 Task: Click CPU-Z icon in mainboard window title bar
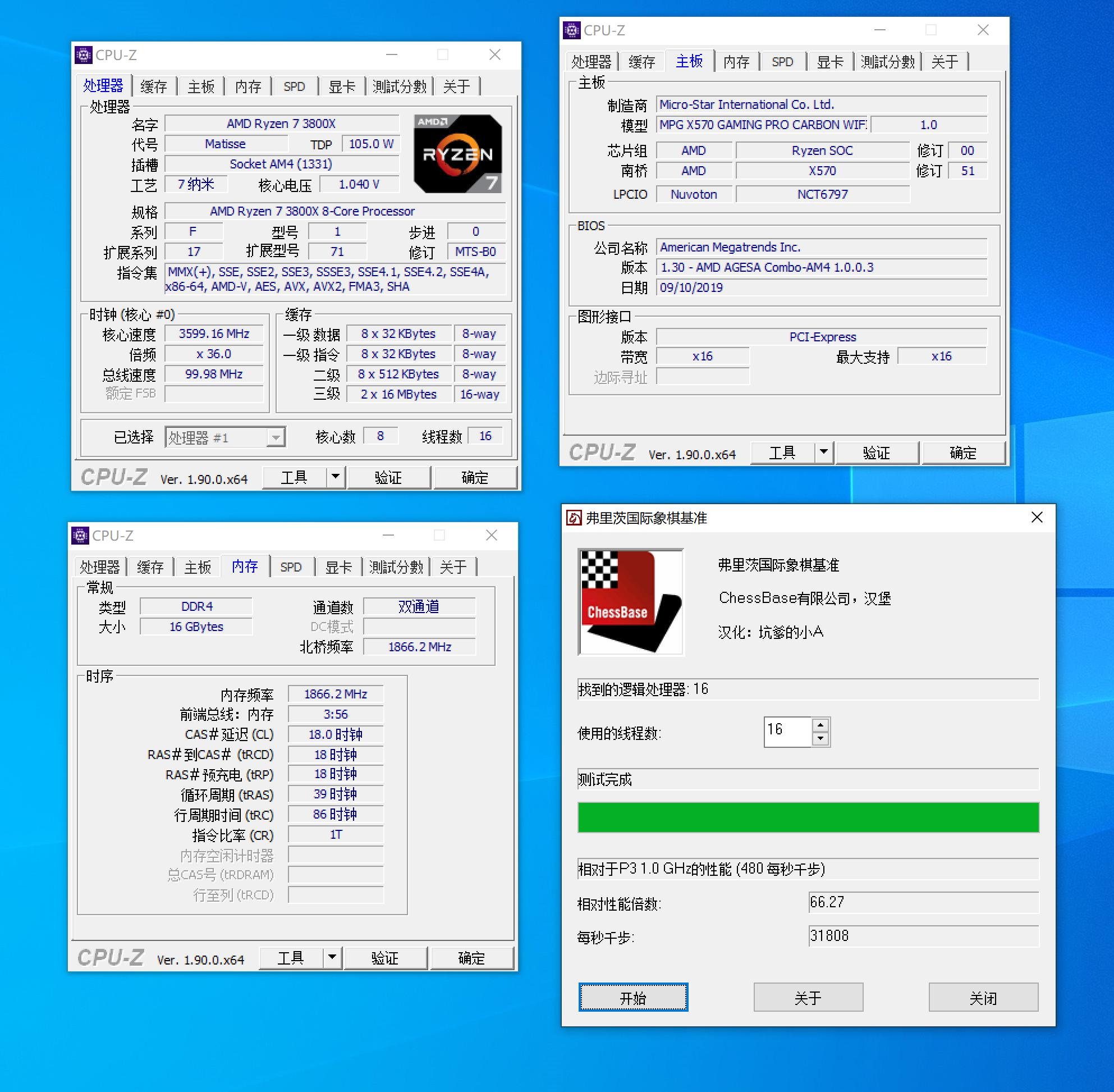572,30
